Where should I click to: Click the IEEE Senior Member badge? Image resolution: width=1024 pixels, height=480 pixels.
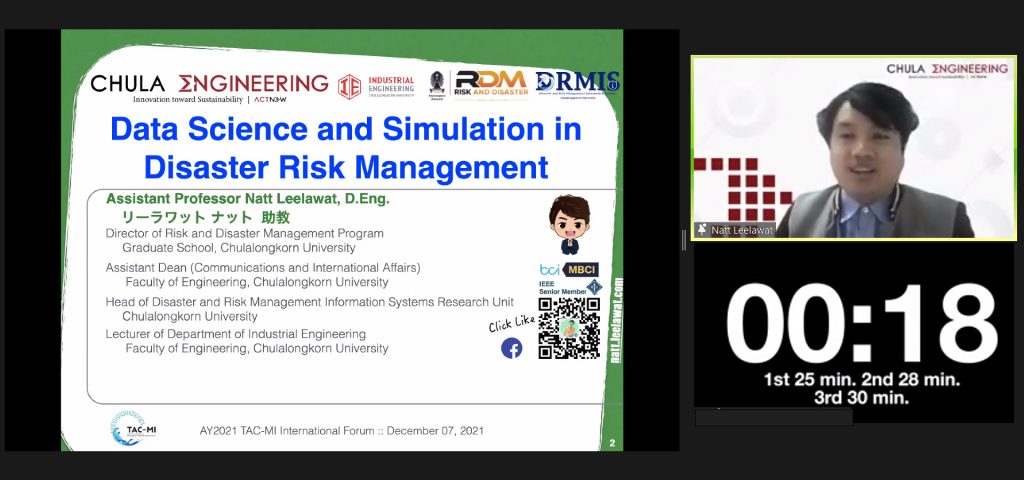569,287
